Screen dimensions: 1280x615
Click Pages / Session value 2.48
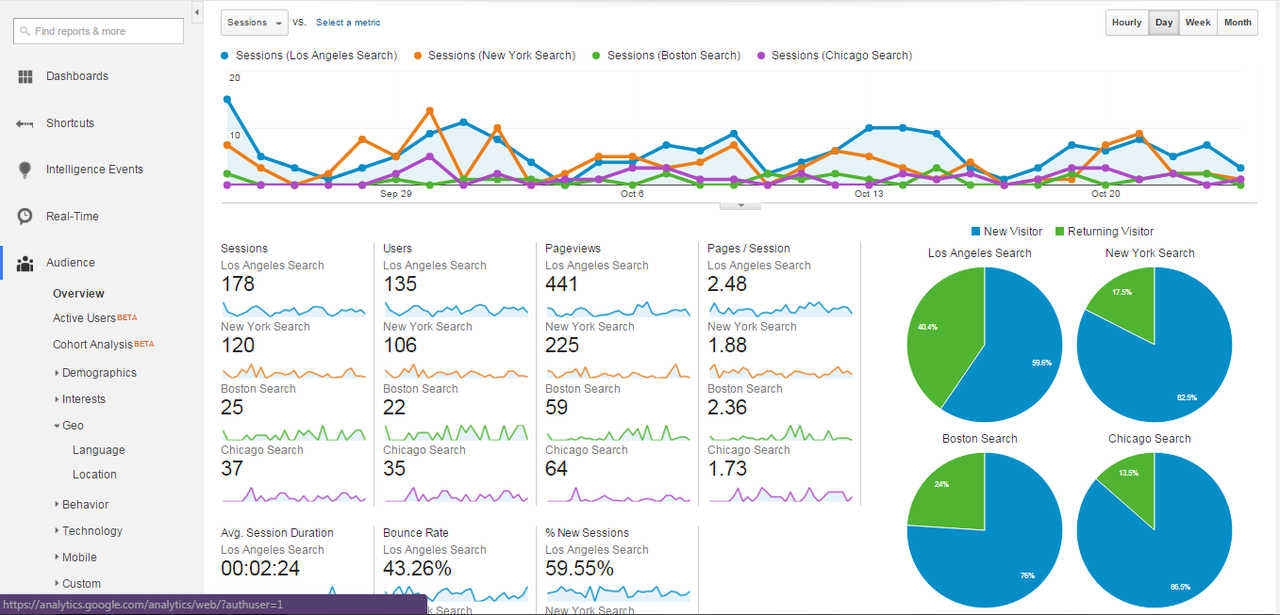click(727, 284)
